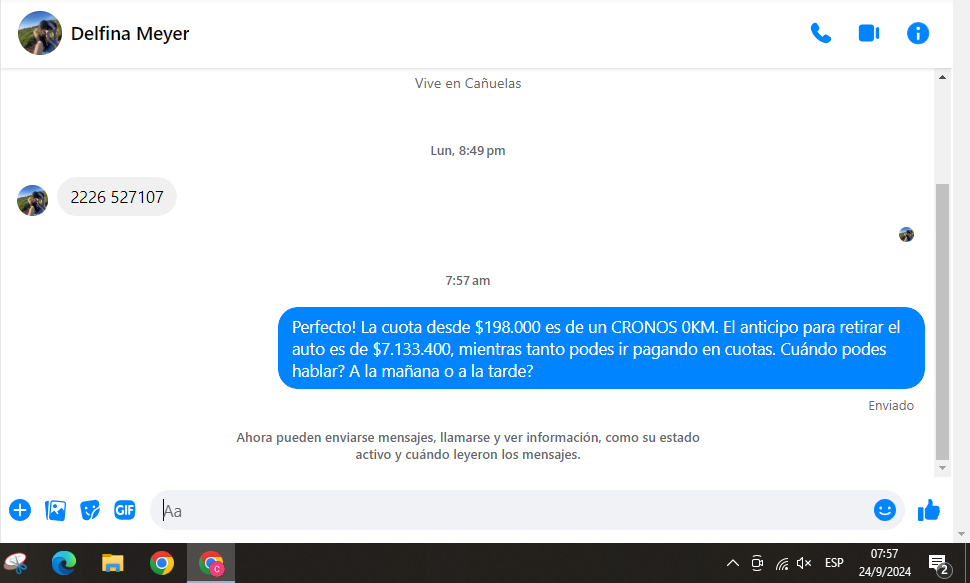The height and width of the screenshot is (583, 970).
Task: Click the conversation scrollbar thumb
Action: click(x=942, y=322)
